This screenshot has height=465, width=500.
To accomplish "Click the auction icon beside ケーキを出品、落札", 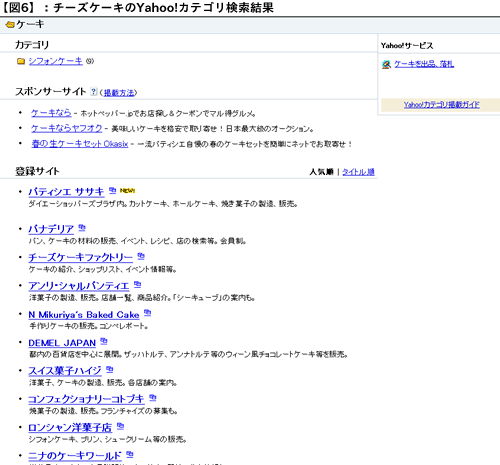I will click(x=386, y=64).
